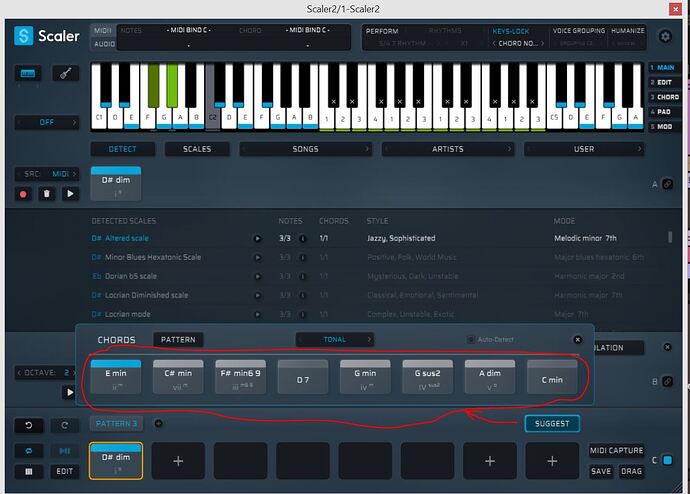Click the MIDI CAPTURE button
The width and height of the screenshot is (690, 494).
tap(617, 450)
